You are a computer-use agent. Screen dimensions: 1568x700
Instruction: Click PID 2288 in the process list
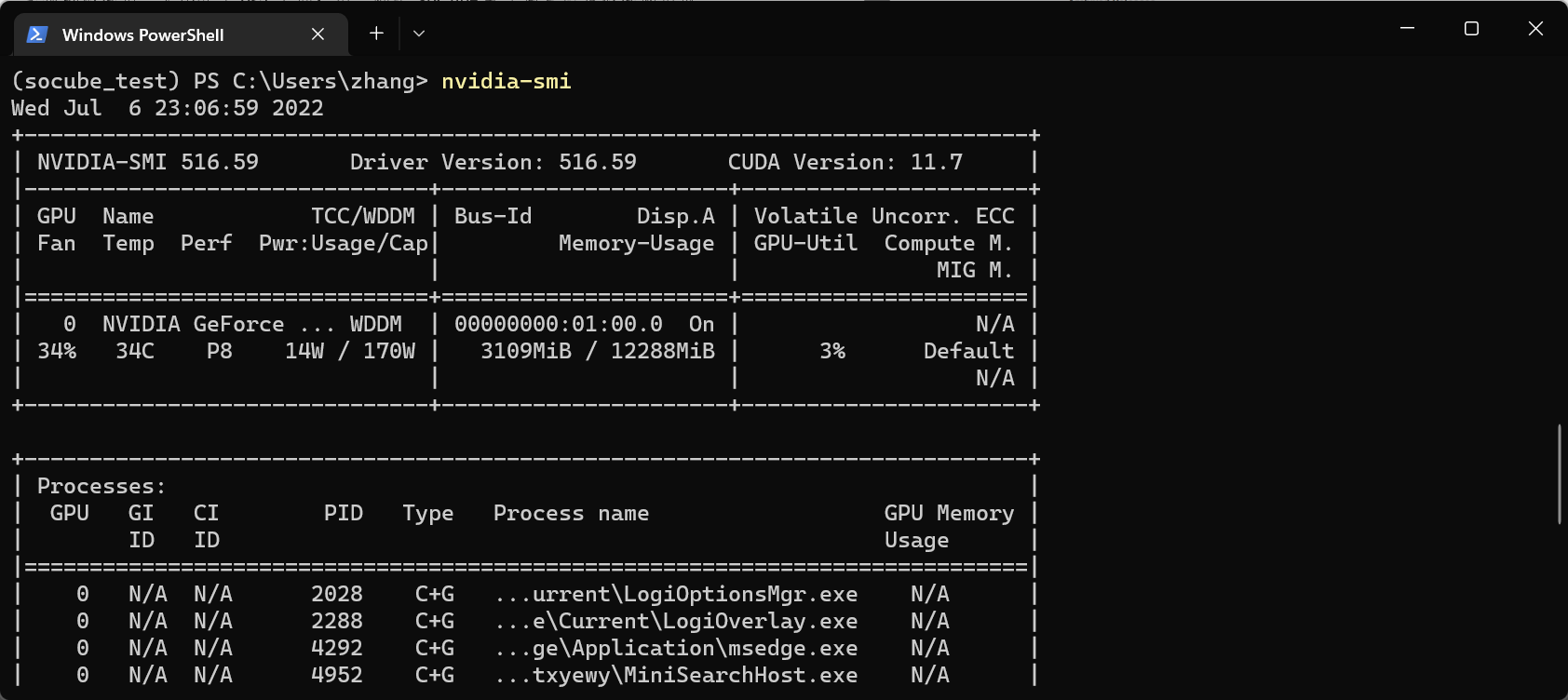click(337, 621)
